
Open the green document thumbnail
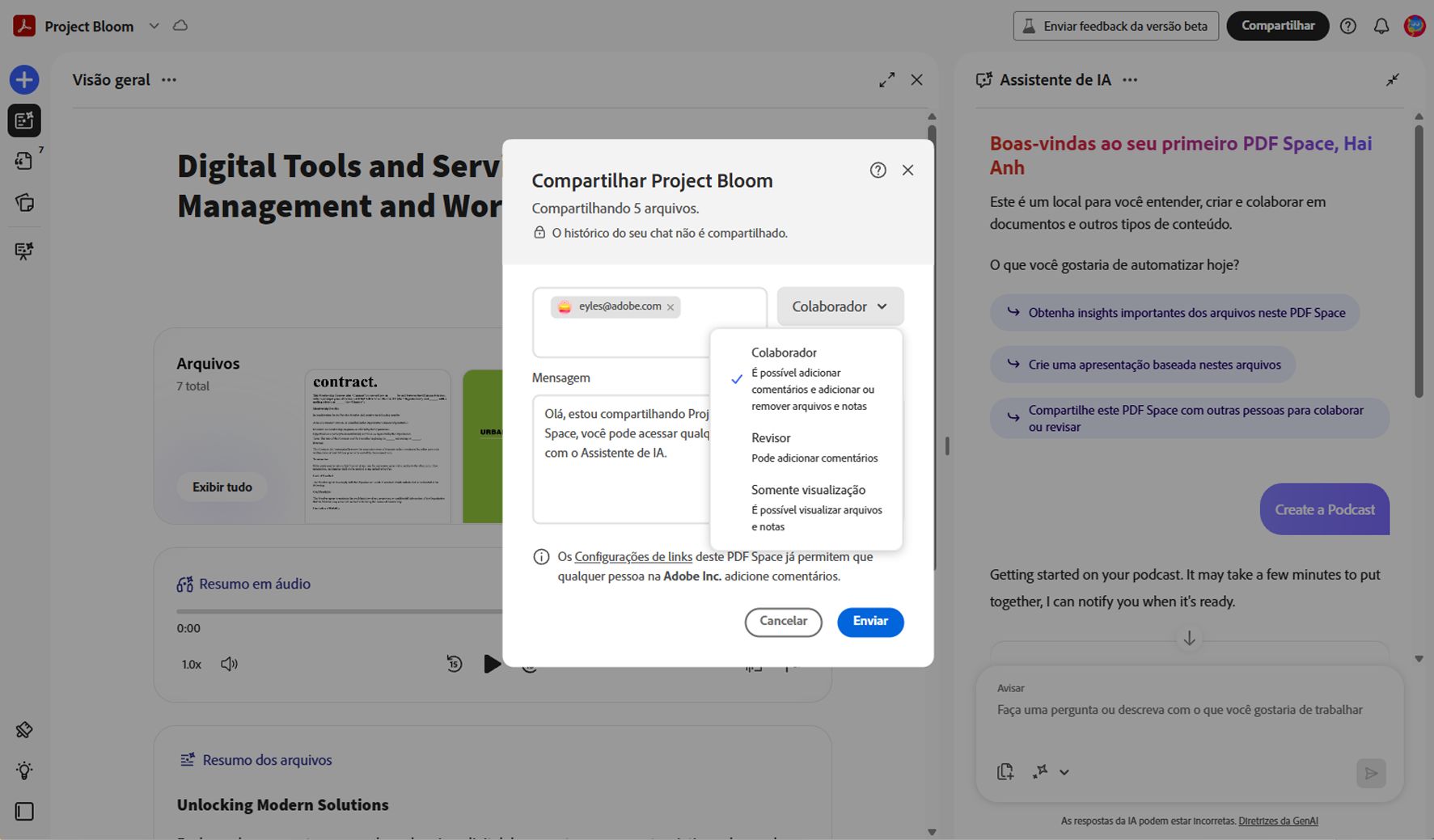(483, 446)
